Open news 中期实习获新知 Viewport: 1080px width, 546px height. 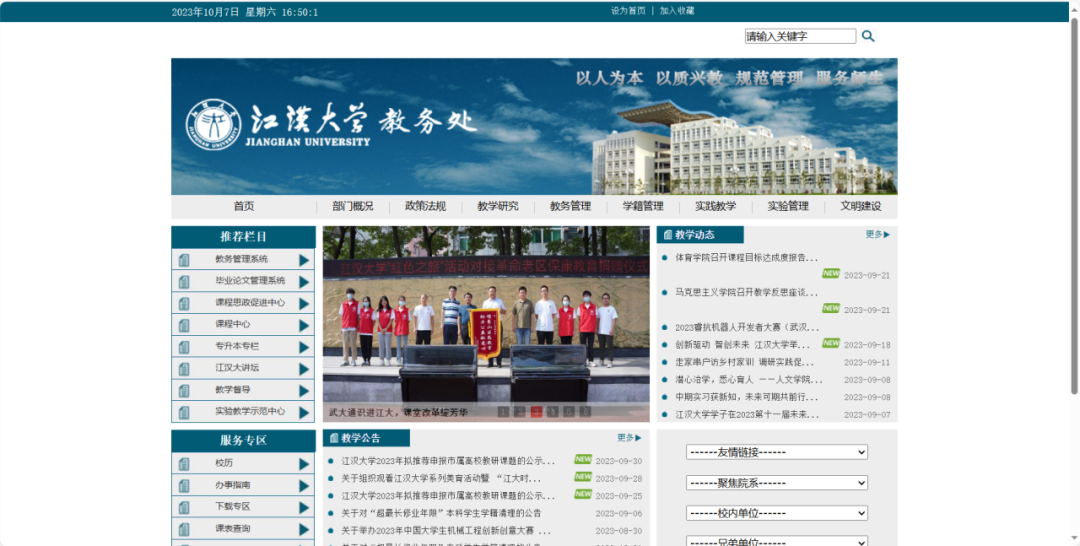click(747, 397)
